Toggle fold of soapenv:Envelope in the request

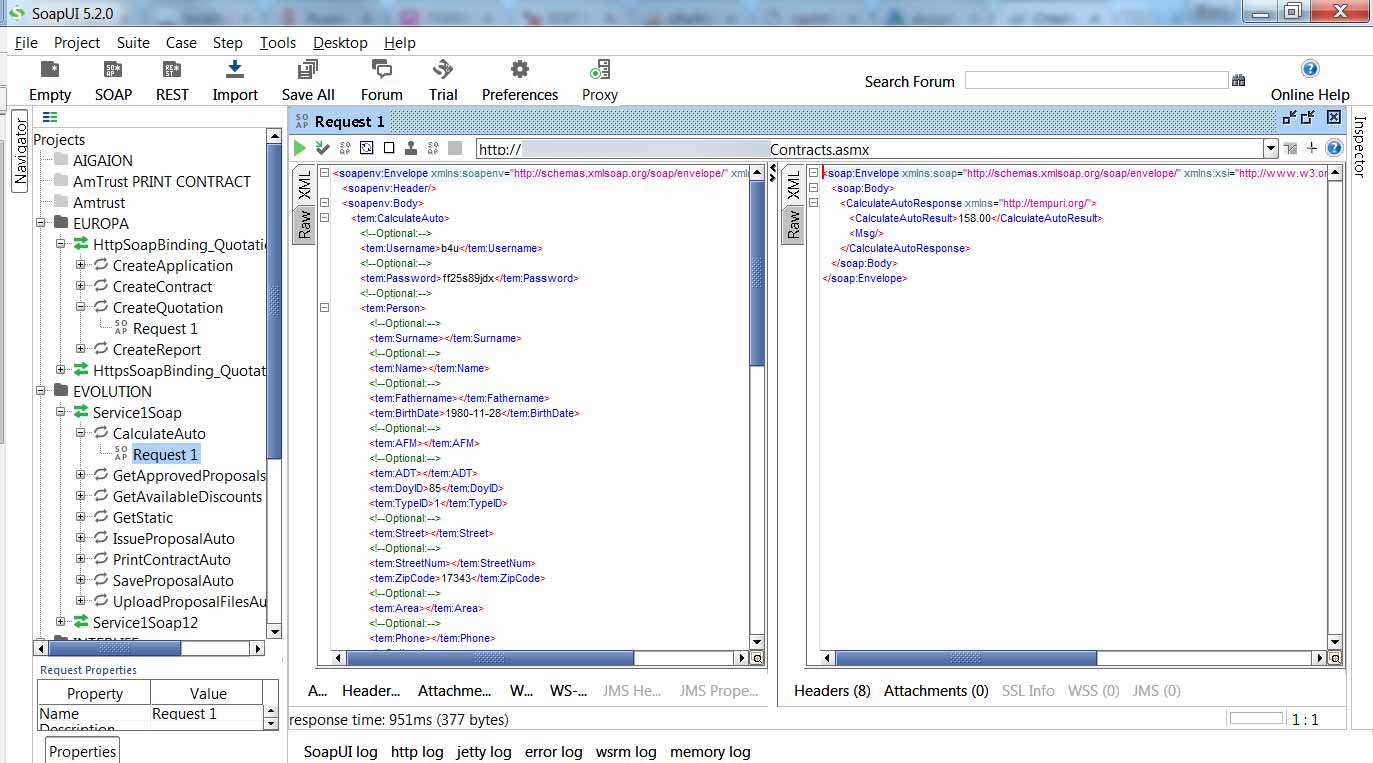tap(324, 173)
